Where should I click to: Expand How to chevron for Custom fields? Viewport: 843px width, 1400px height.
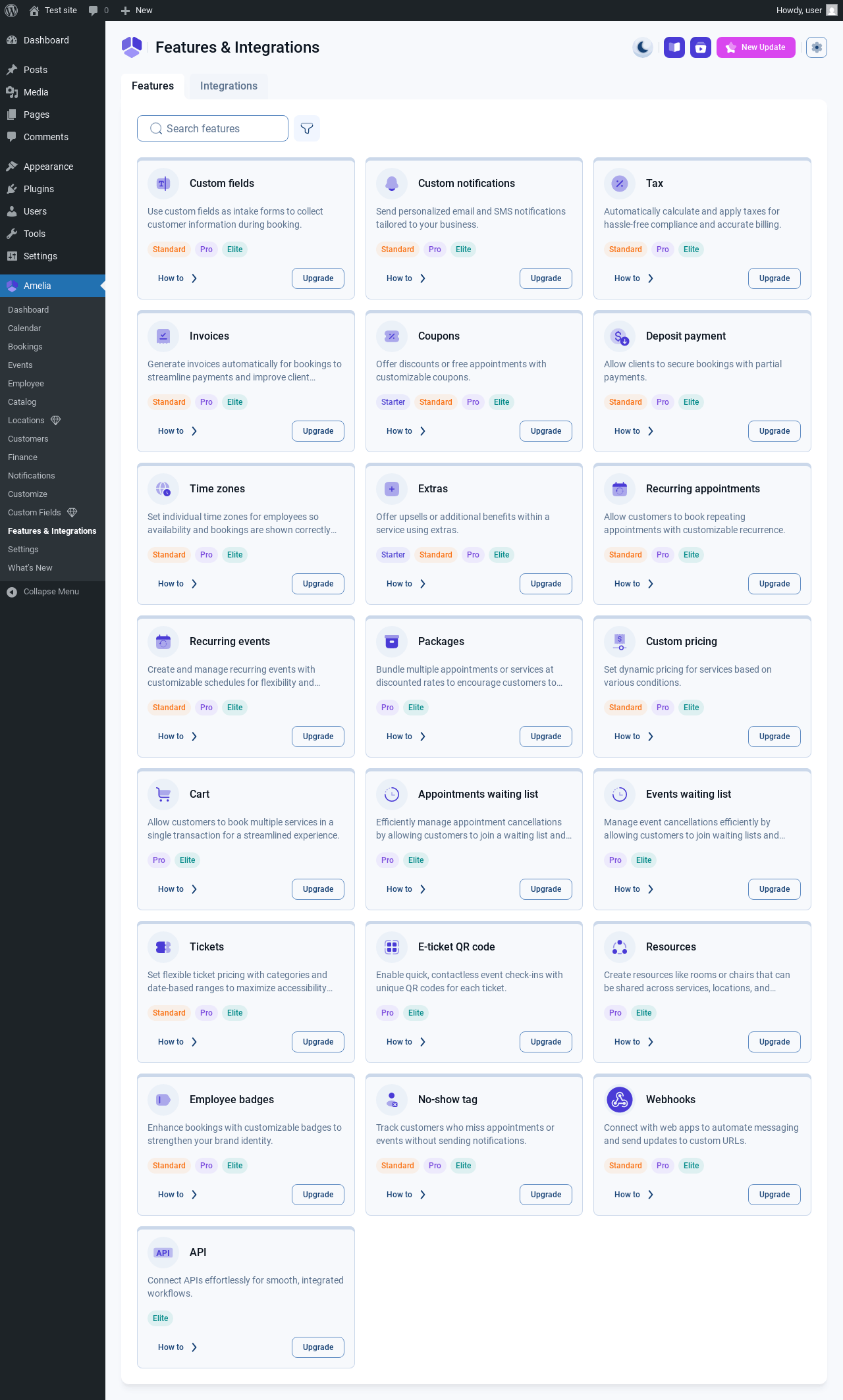click(194, 278)
